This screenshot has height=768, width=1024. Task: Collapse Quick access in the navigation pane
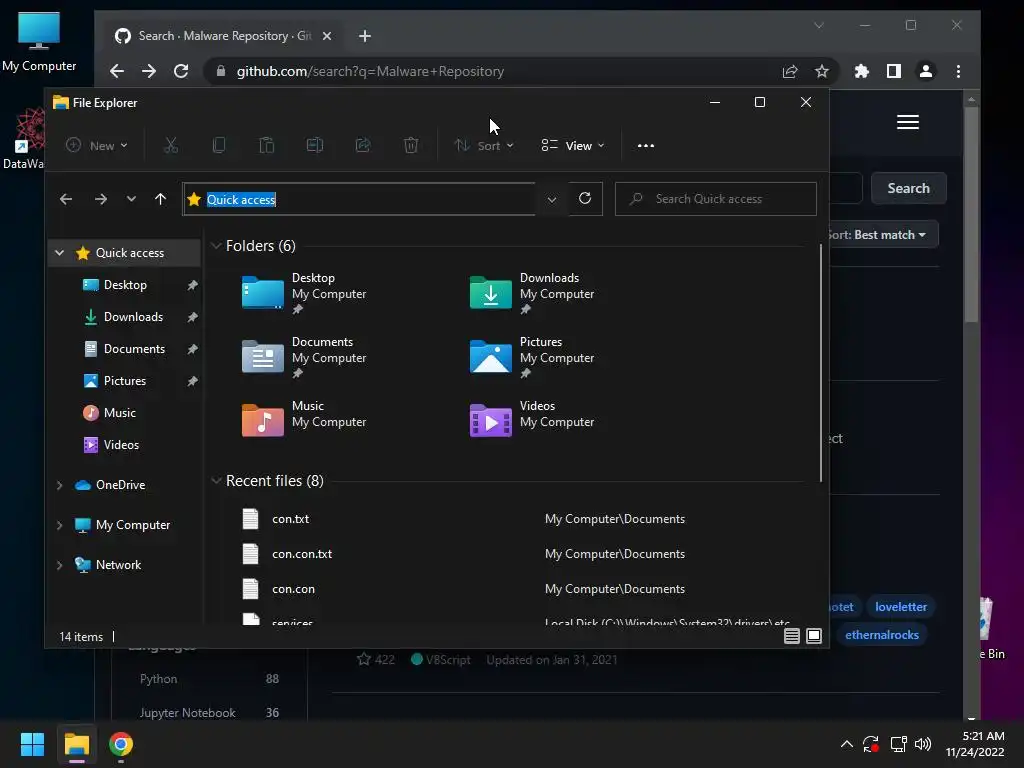point(59,253)
